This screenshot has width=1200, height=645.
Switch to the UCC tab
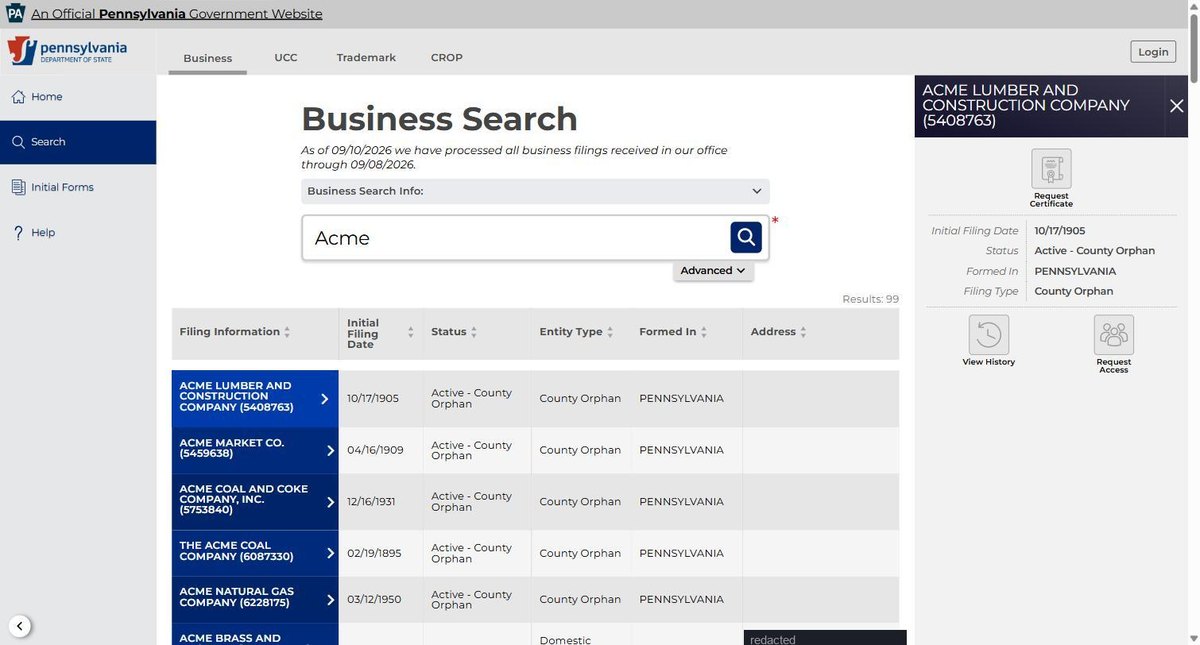[286, 58]
